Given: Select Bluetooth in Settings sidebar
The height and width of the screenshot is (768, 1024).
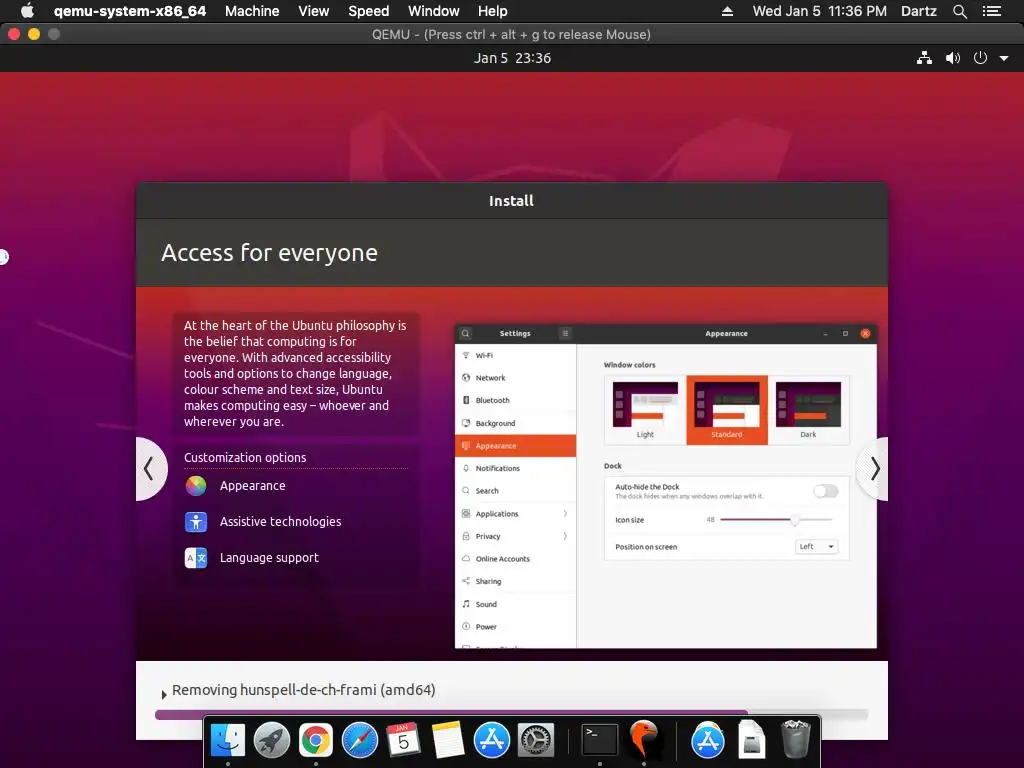Looking at the screenshot, I should coord(515,400).
